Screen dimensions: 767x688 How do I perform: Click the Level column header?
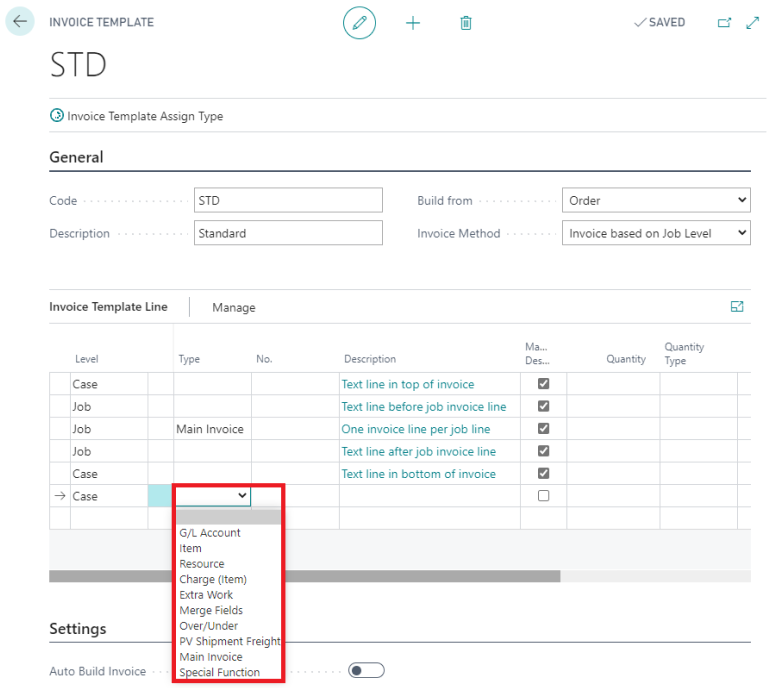click(x=87, y=359)
